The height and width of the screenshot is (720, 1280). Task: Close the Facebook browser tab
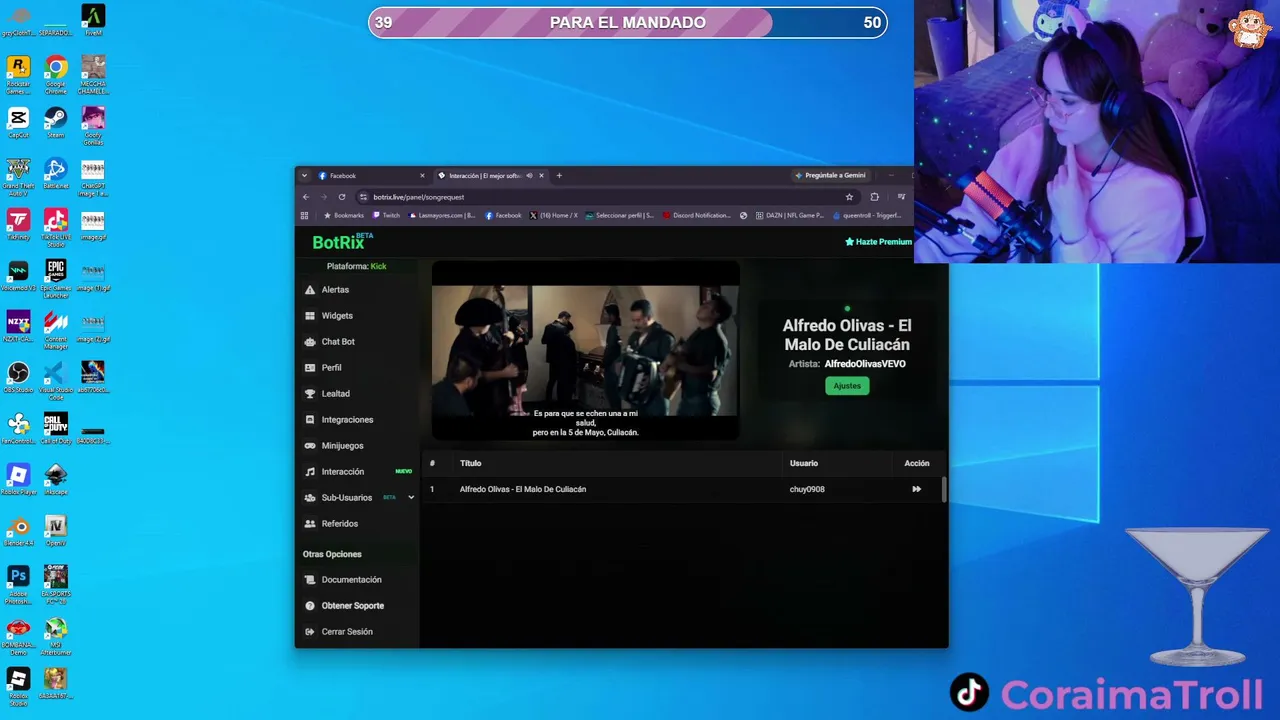422,176
